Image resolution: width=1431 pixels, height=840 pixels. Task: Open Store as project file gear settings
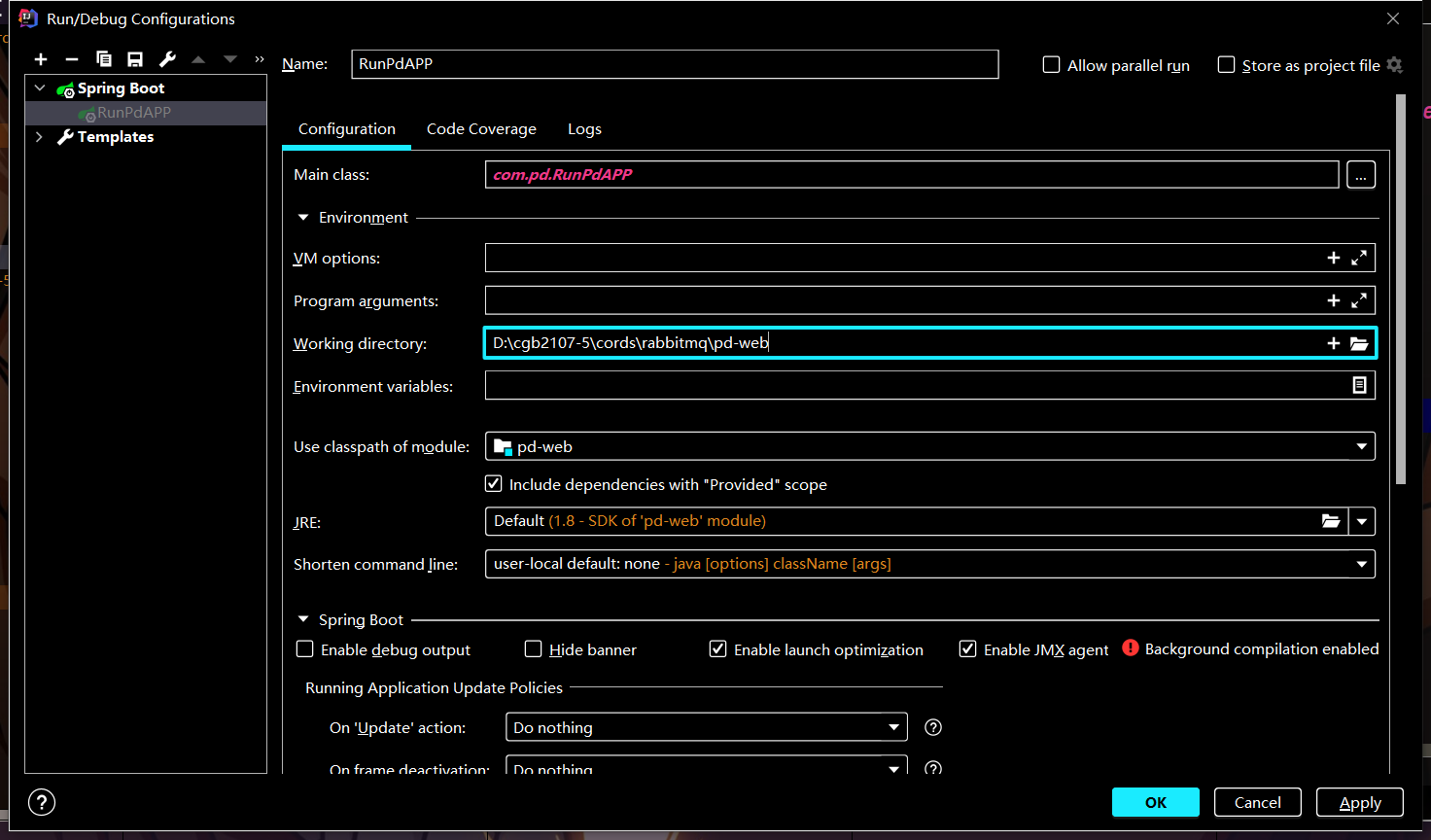click(1395, 65)
